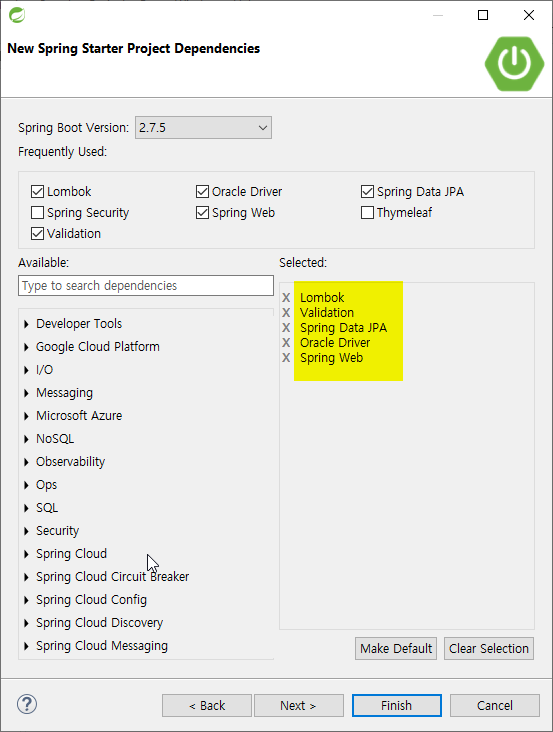Screen dimensions: 553x732
Task: Expand the I/O category
Action: (x=27, y=370)
